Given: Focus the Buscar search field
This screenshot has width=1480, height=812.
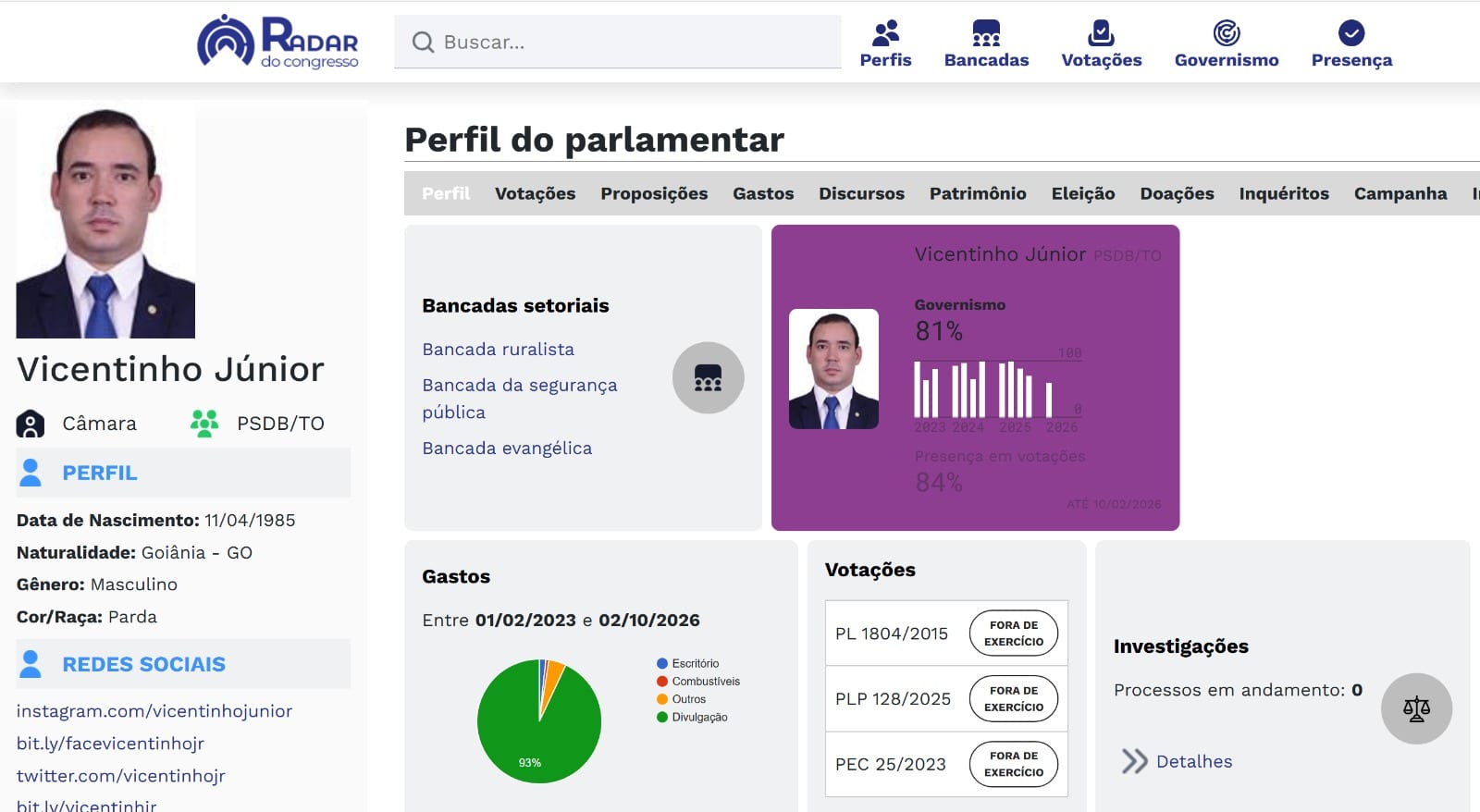Looking at the screenshot, I should (x=617, y=42).
